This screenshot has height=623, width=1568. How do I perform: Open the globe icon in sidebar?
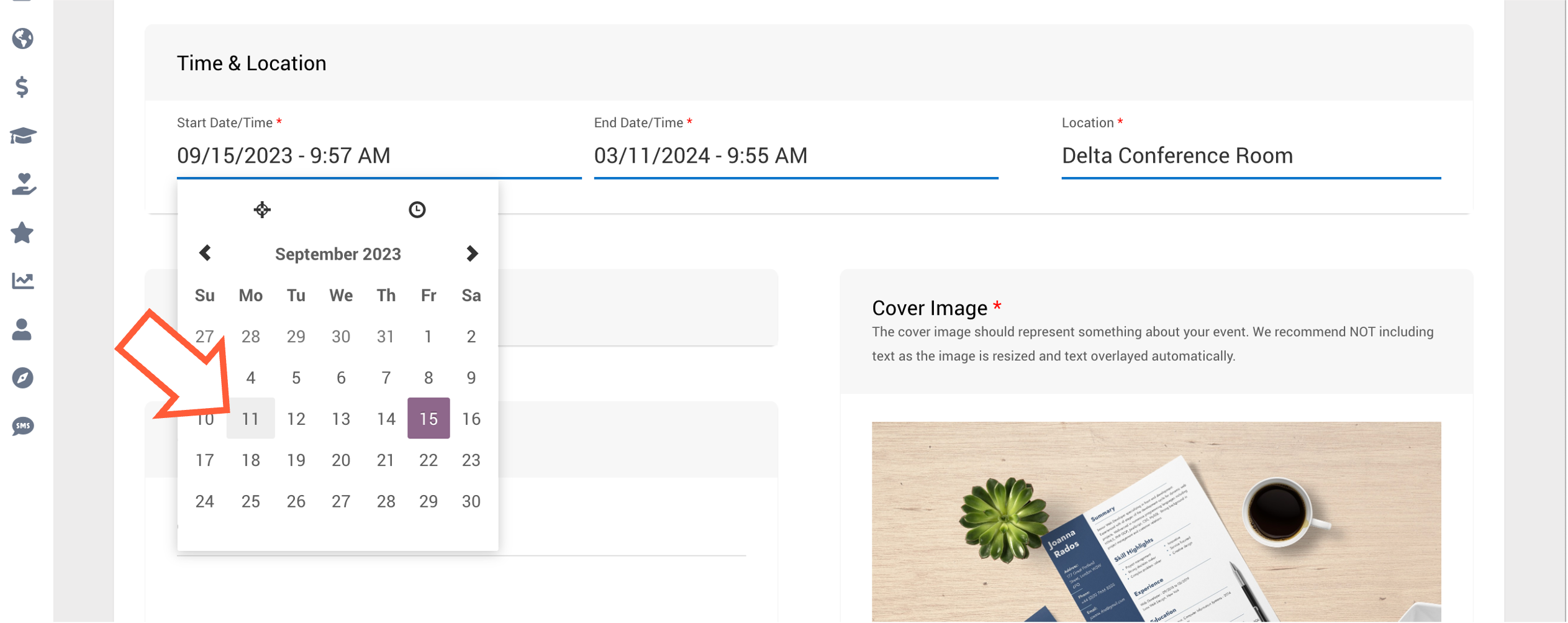click(x=22, y=39)
